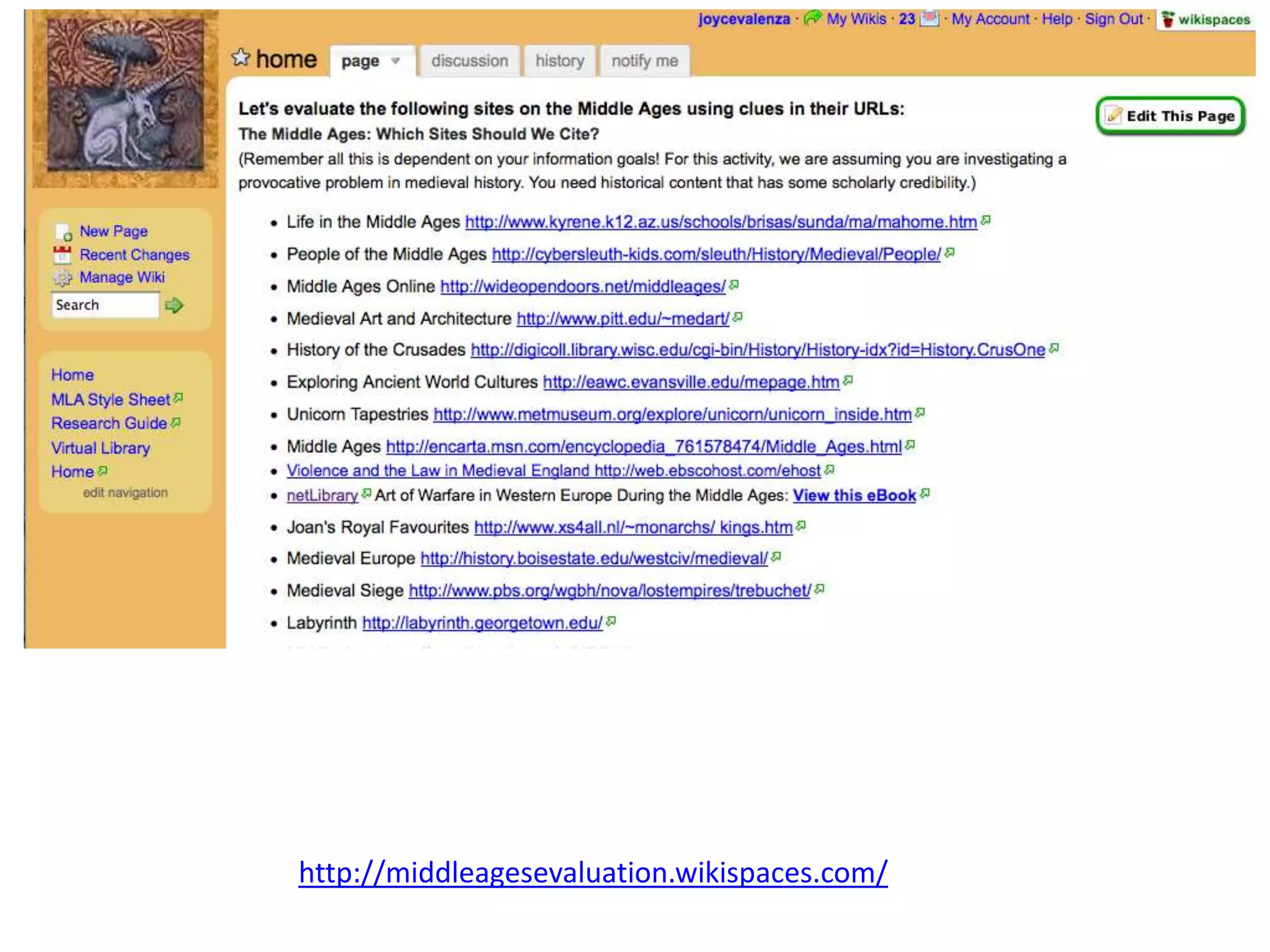Click the Edit This Page button
The width and height of the screenshot is (1270, 952).
click(1171, 116)
